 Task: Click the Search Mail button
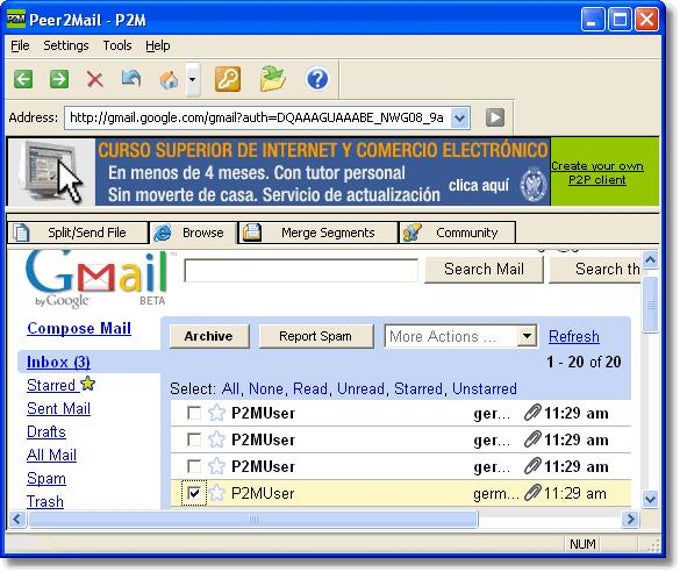click(484, 270)
